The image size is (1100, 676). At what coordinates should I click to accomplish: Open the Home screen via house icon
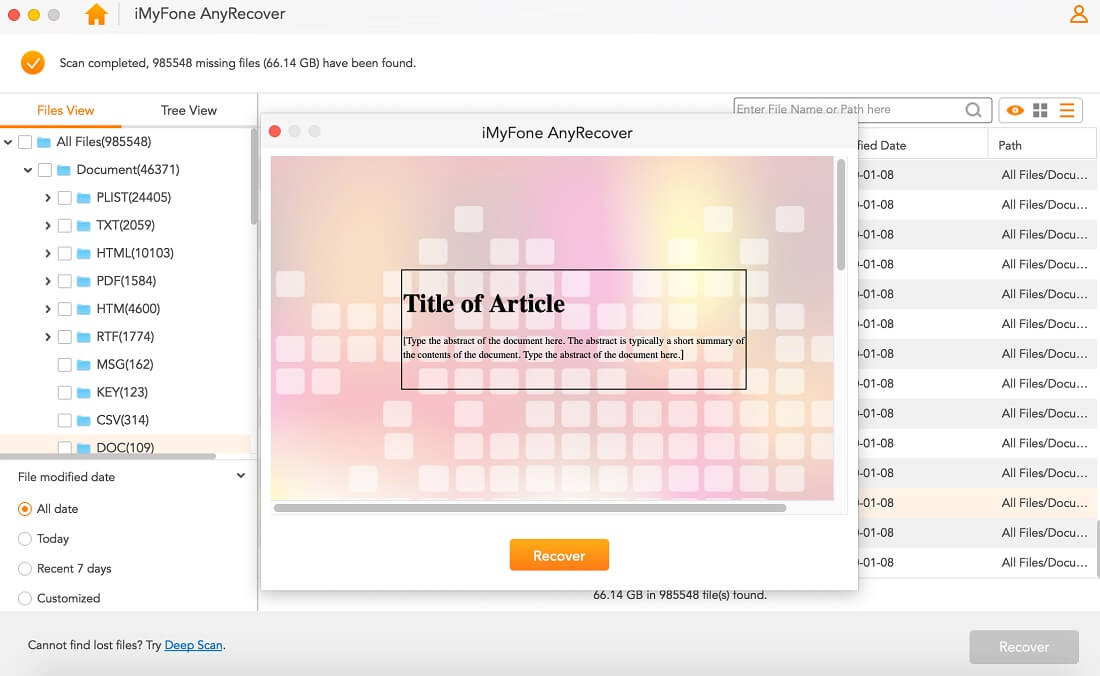click(96, 14)
